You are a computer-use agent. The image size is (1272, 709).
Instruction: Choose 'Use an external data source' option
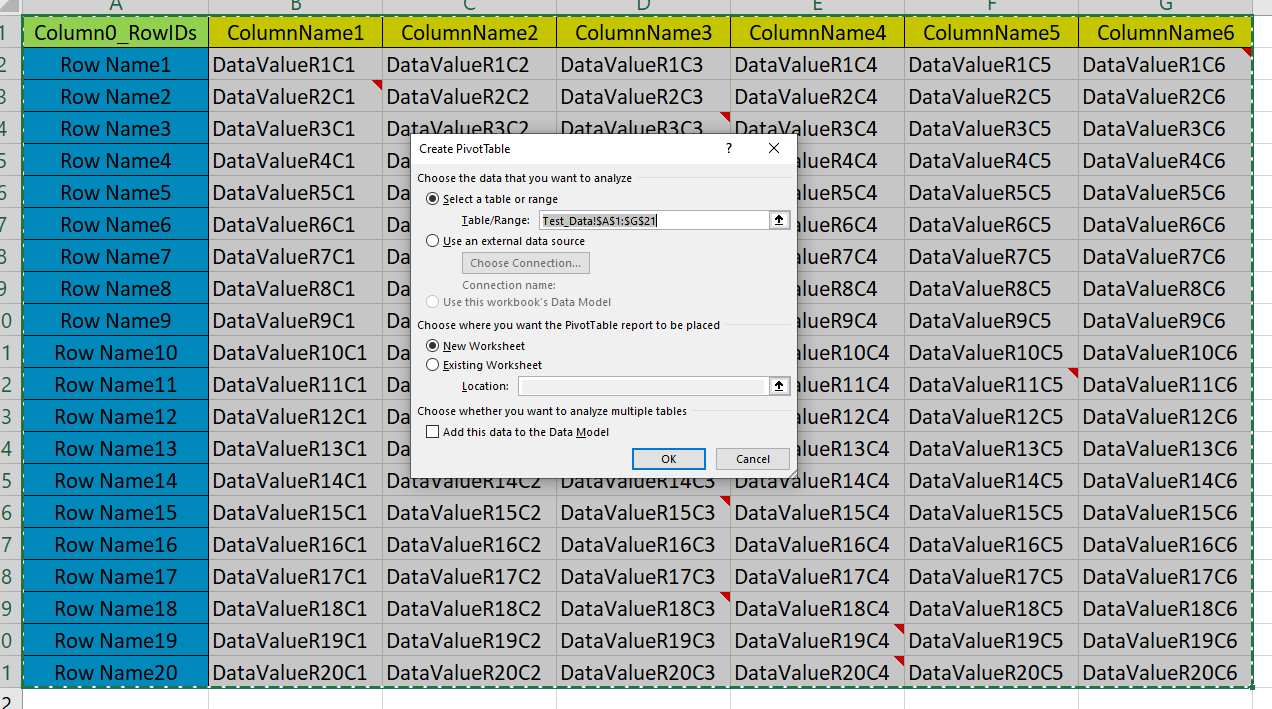point(433,241)
